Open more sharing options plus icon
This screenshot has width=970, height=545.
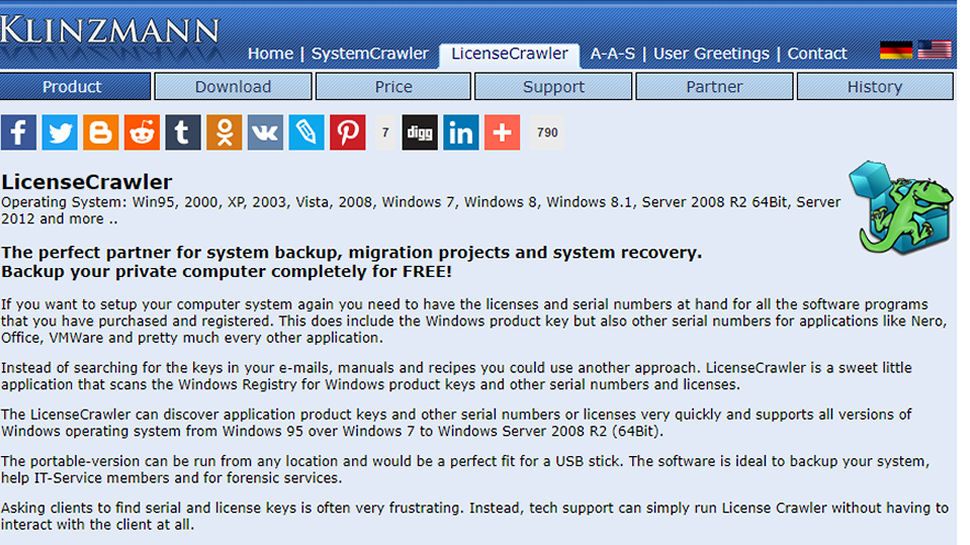[502, 132]
